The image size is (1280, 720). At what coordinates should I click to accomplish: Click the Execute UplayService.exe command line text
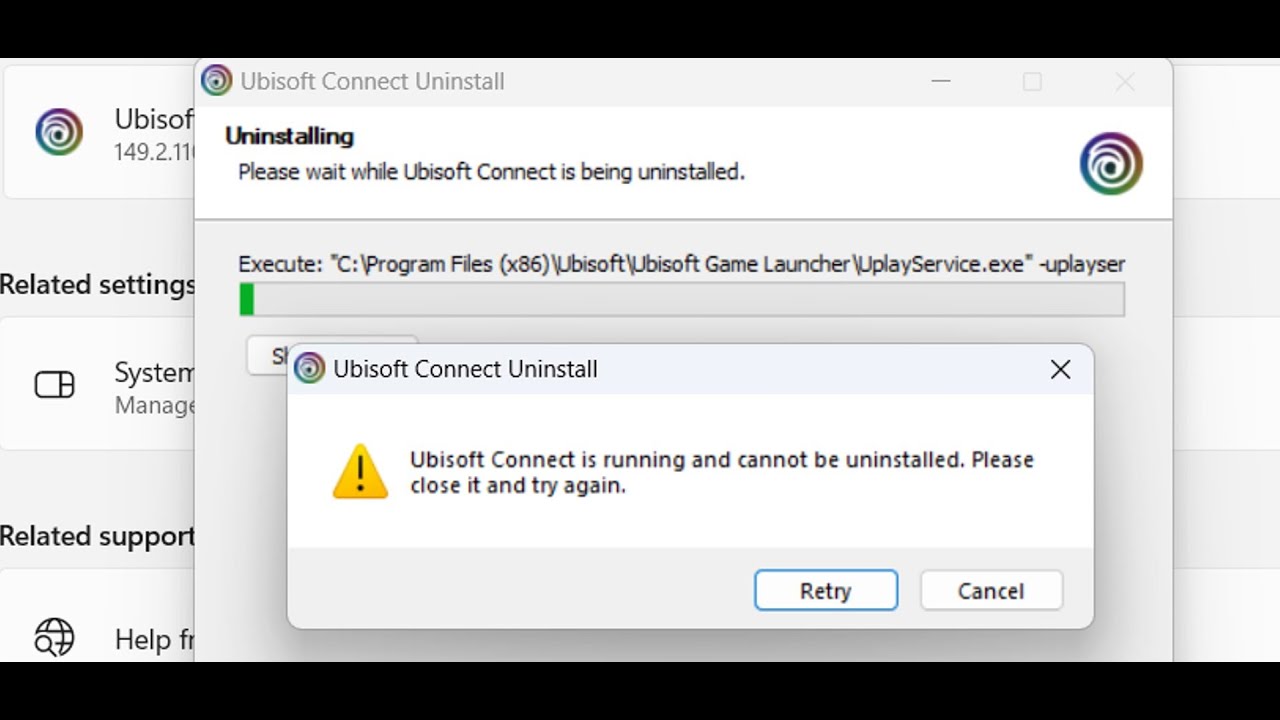[681, 264]
